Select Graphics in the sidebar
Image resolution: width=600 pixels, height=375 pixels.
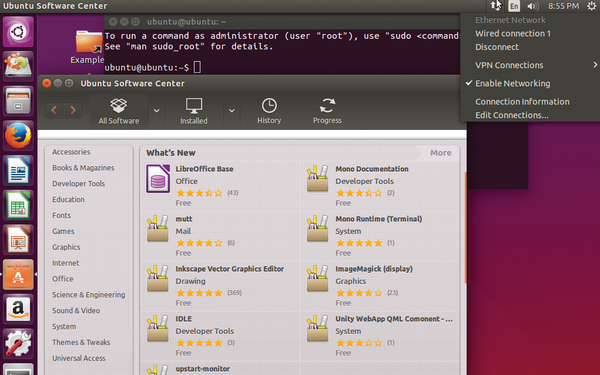tap(66, 247)
